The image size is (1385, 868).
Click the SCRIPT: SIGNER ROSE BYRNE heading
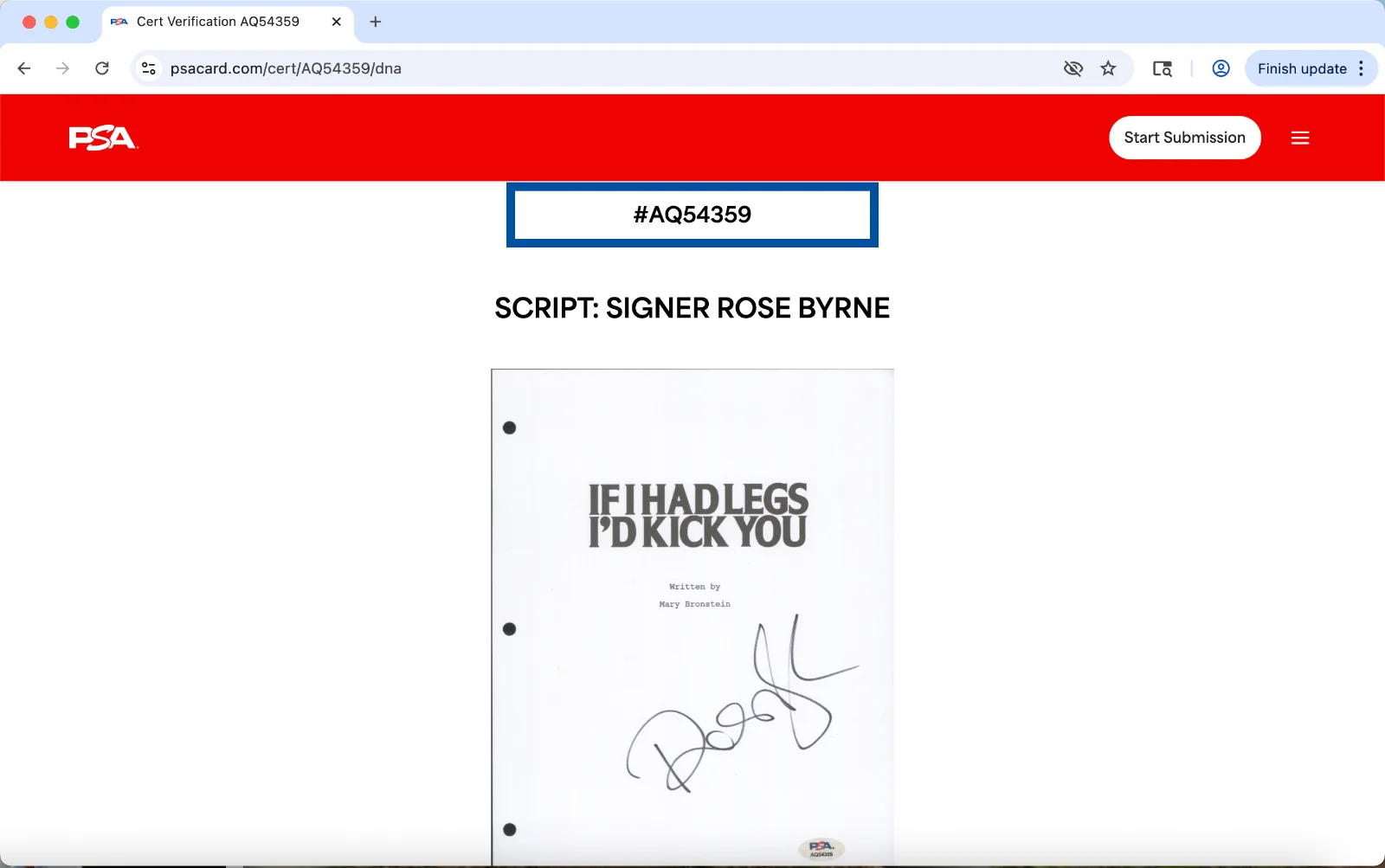pyautogui.click(x=692, y=308)
